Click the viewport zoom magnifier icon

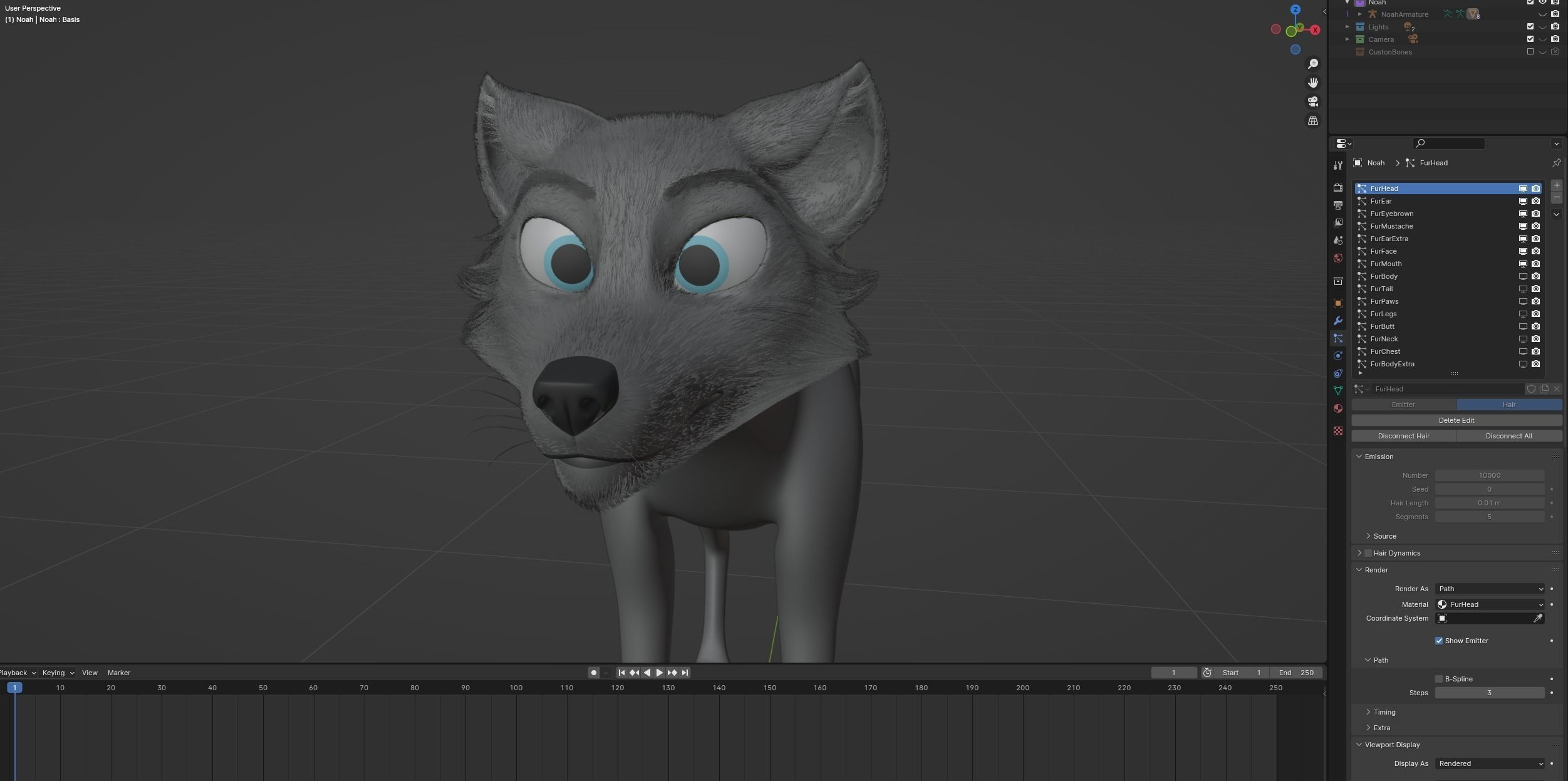coord(1312,64)
